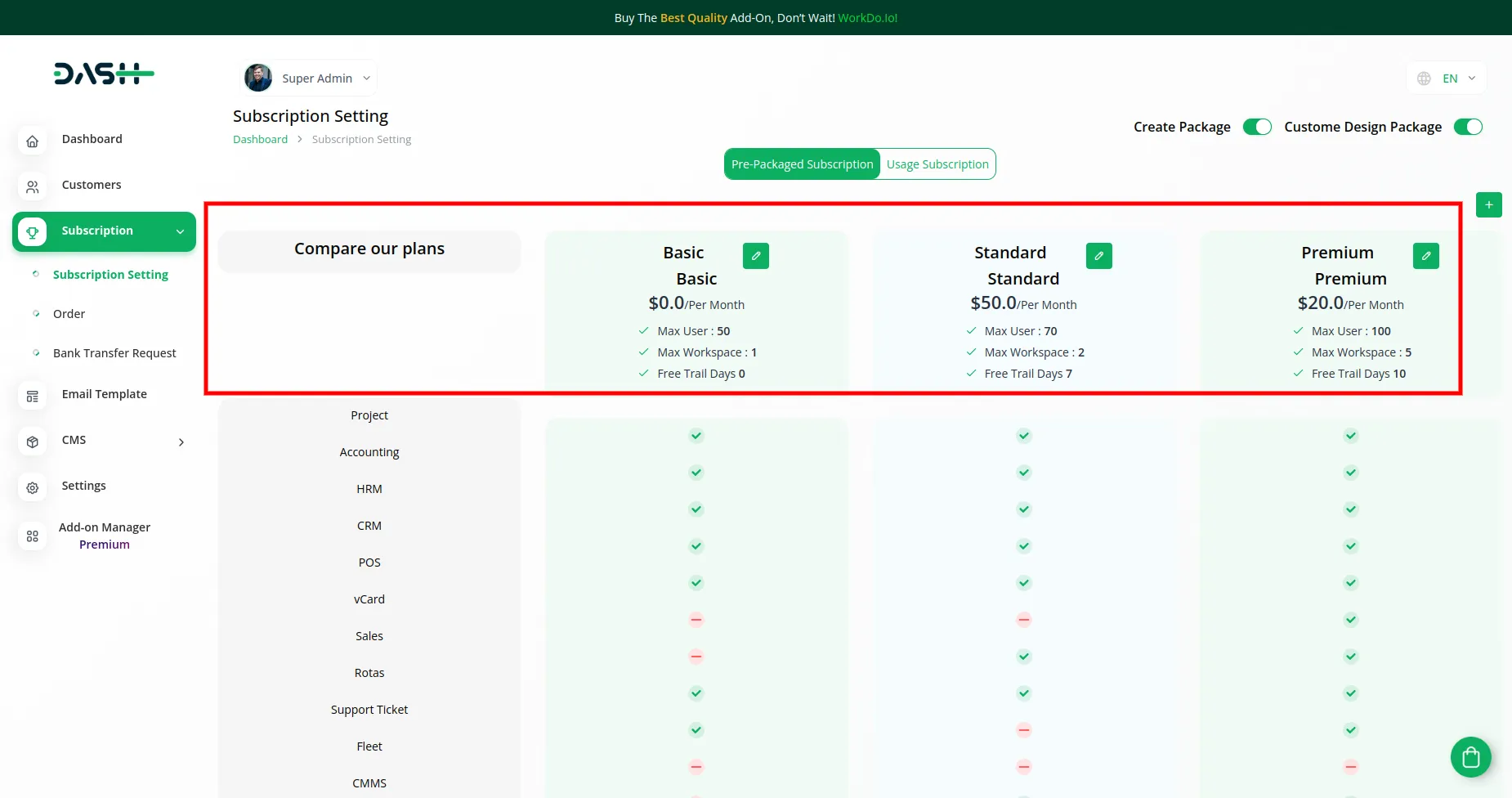Viewport: 1512px width, 798px height.
Task: Toggle the vCard checkmark for Basic plan
Action: coord(696,583)
